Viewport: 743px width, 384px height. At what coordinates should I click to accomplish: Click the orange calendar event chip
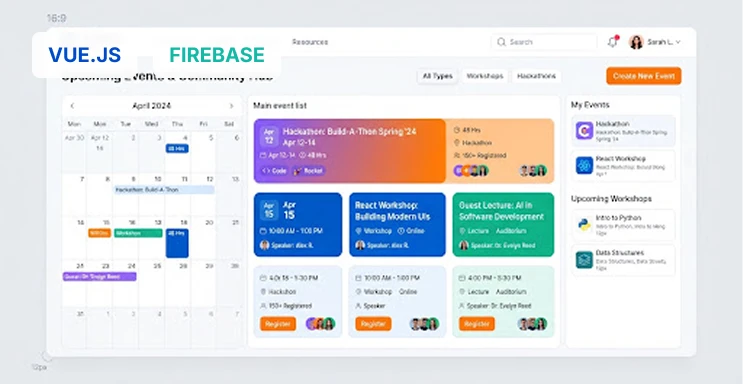100,233
